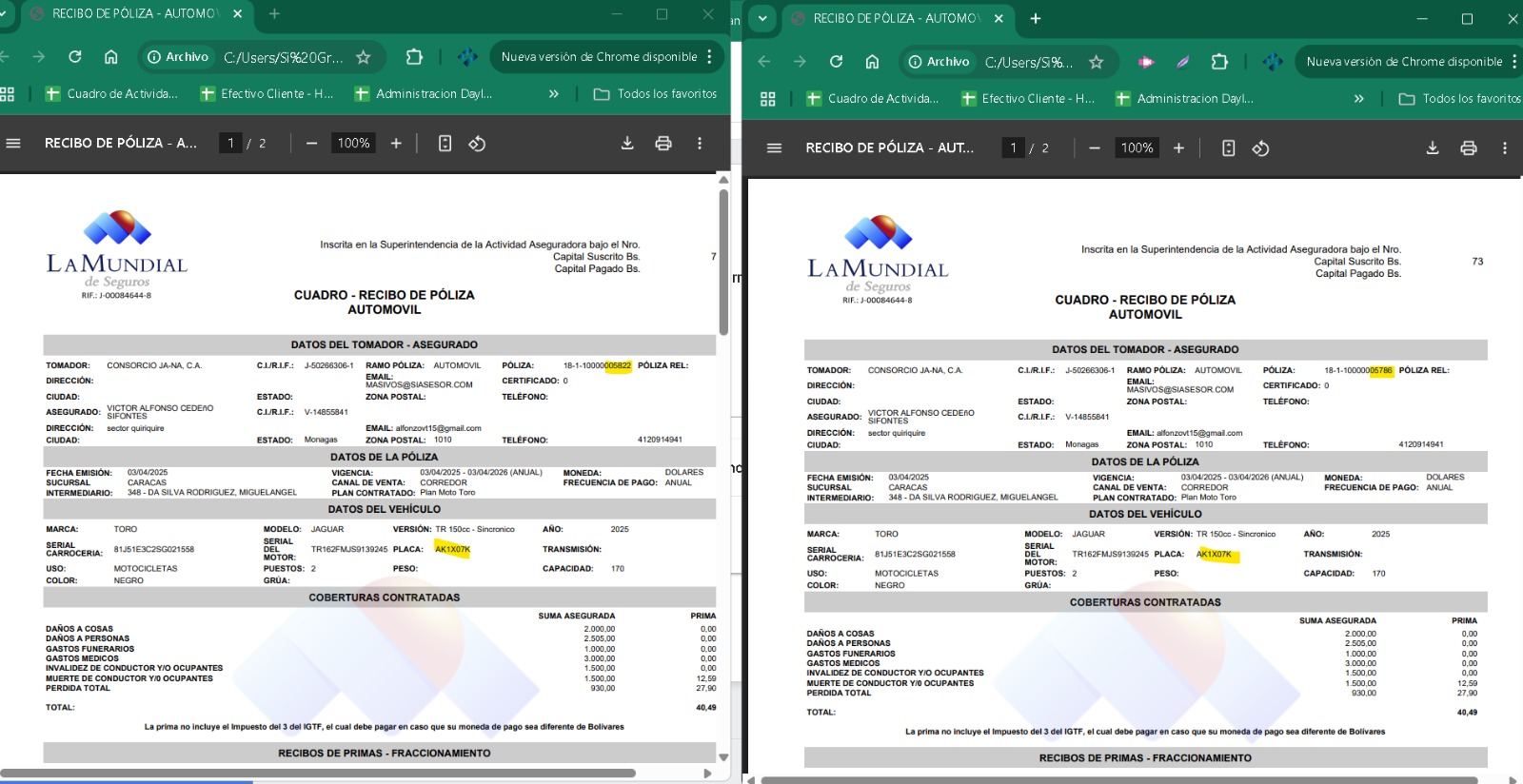Image resolution: width=1523 pixels, height=784 pixels.
Task: Bookmark this page with the star in the left window
Action: tap(363, 57)
